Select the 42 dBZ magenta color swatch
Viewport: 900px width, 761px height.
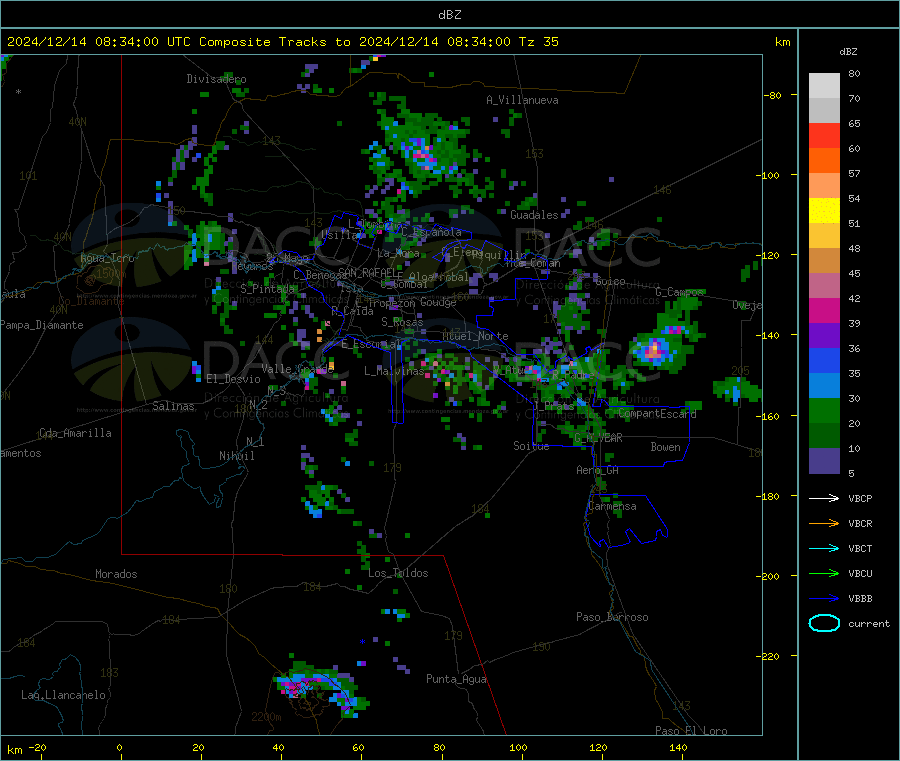tap(824, 310)
